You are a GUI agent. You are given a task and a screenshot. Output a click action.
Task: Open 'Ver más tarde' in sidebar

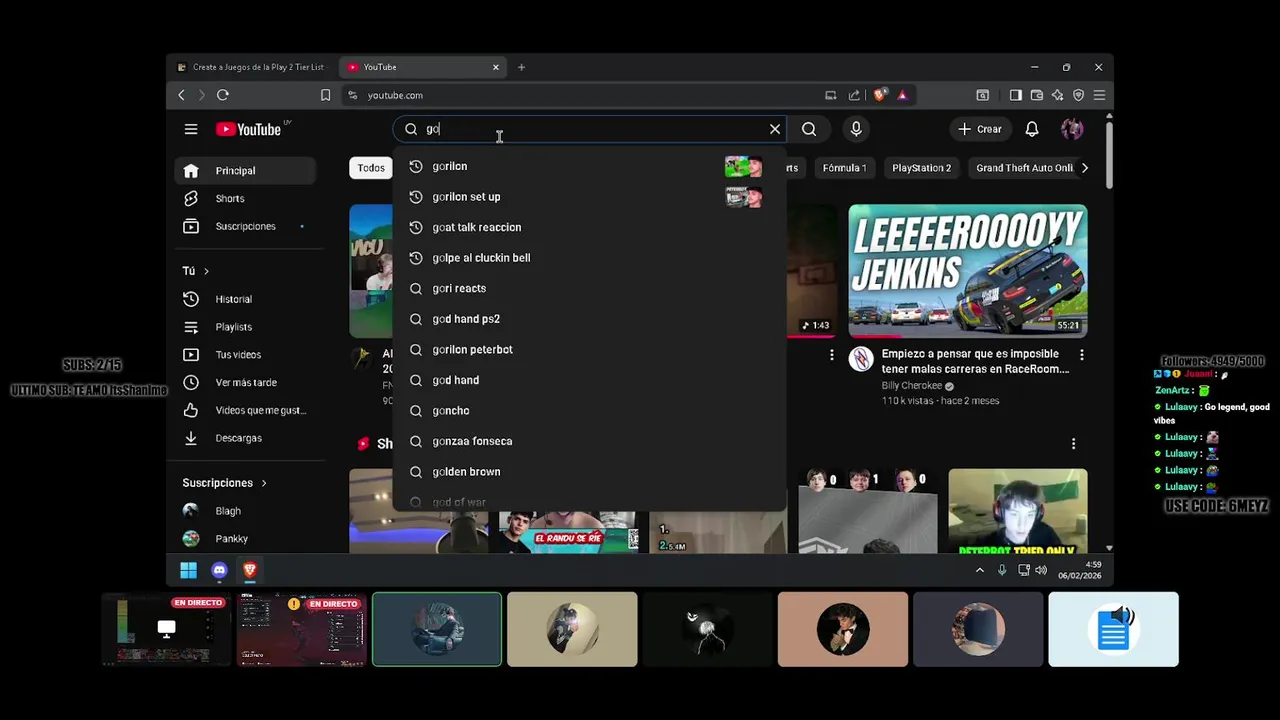pos(246,382)
